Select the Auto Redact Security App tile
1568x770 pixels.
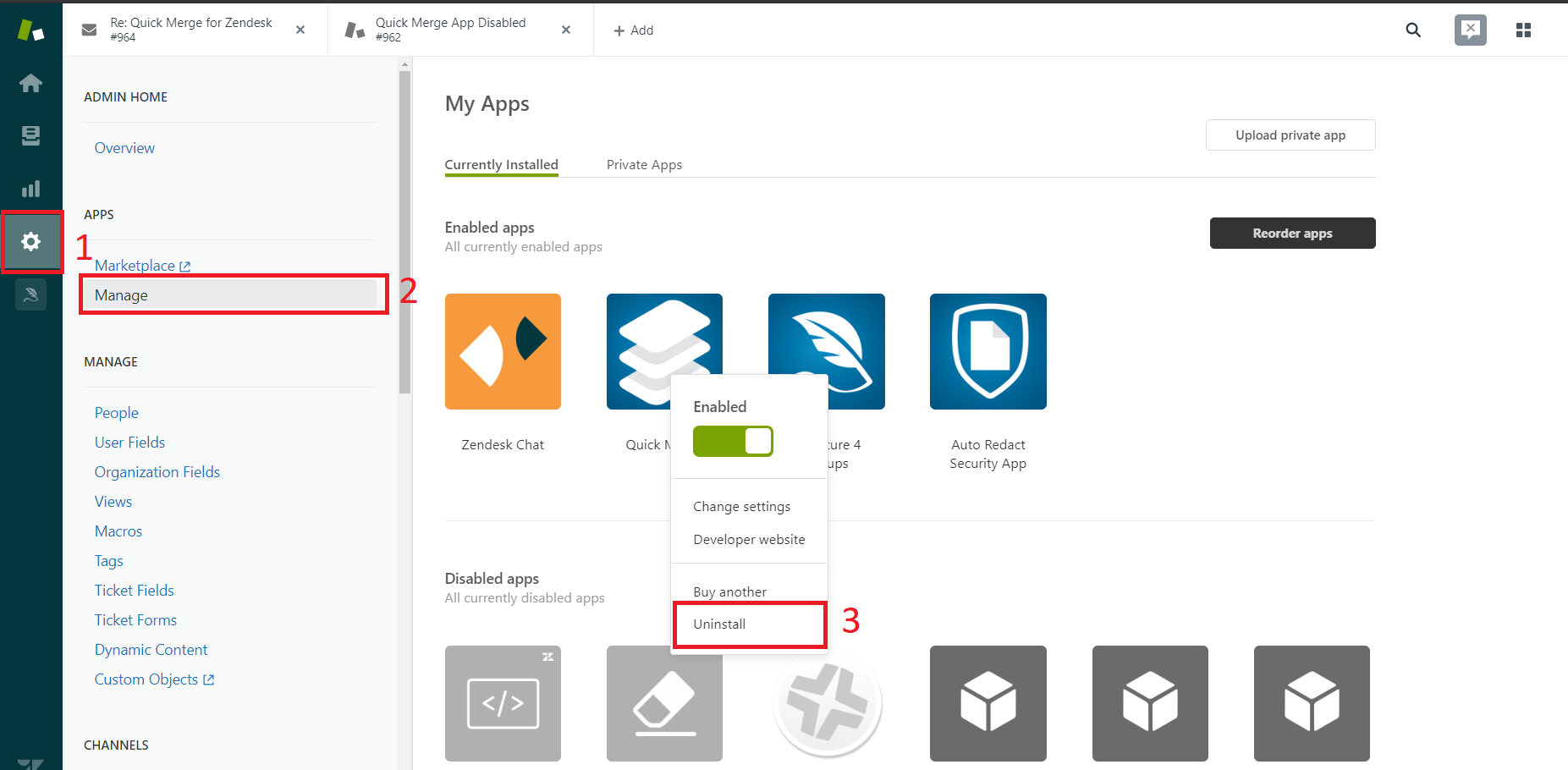[x=988, y=351]
